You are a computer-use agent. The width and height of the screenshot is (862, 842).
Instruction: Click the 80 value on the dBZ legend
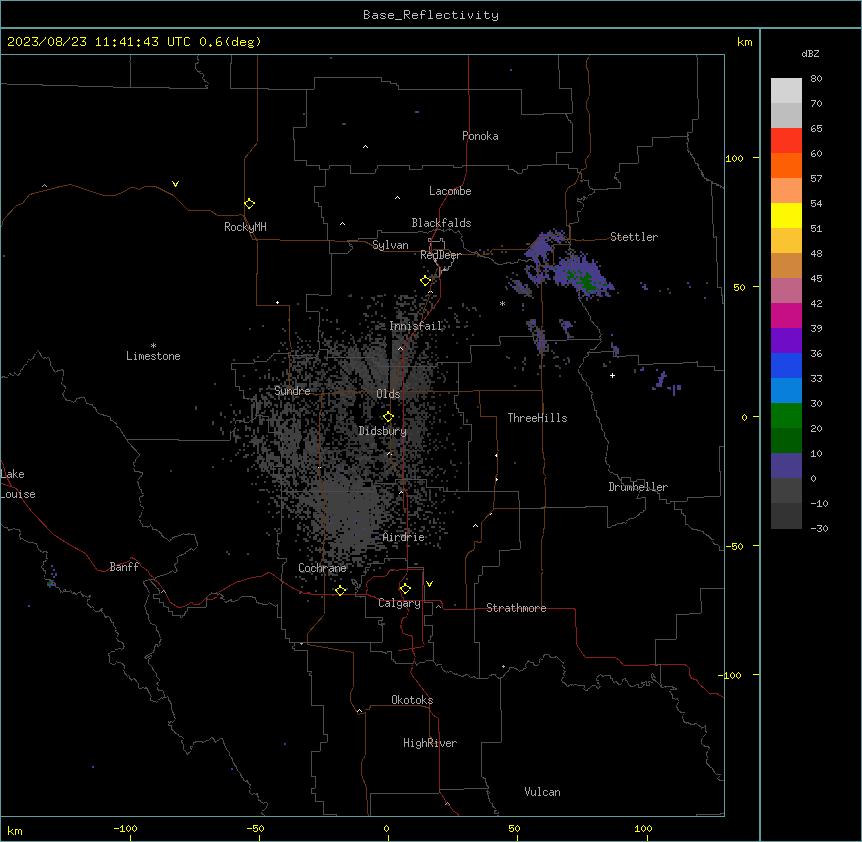(816, 79)
